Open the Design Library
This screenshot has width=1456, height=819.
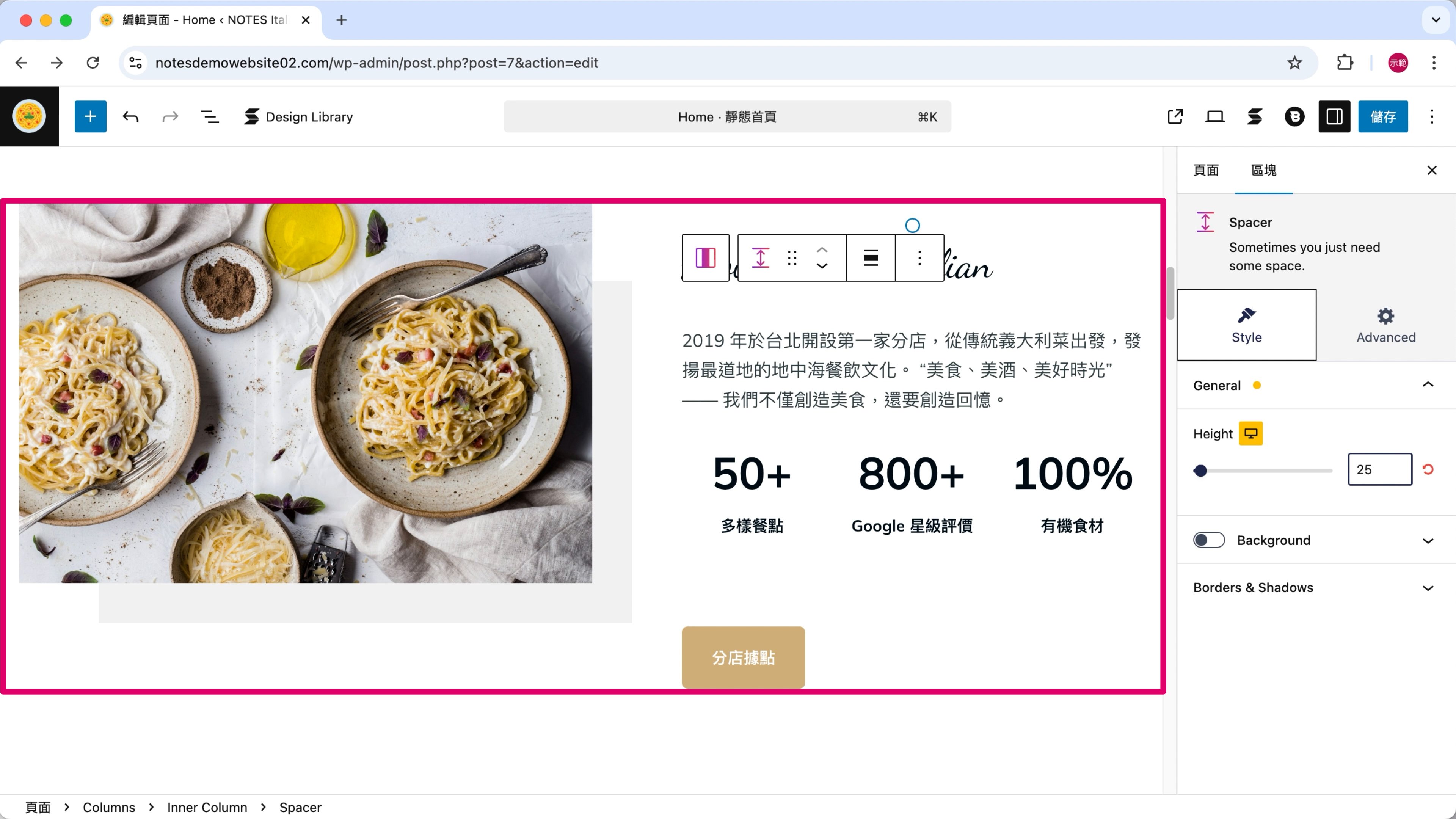pyautogui.click(x=298, y=116)
